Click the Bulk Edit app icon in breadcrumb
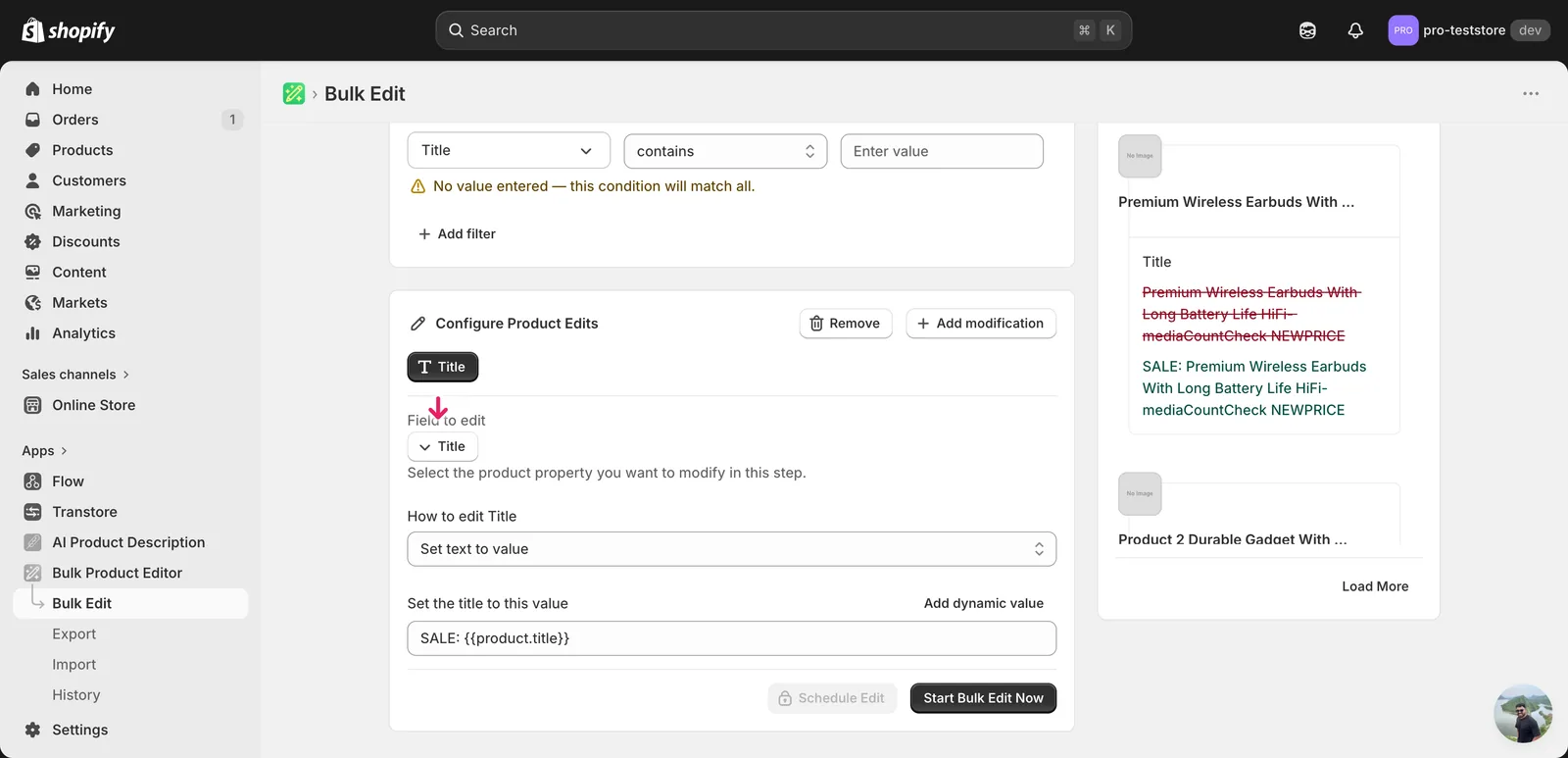 tap(294, 93)
